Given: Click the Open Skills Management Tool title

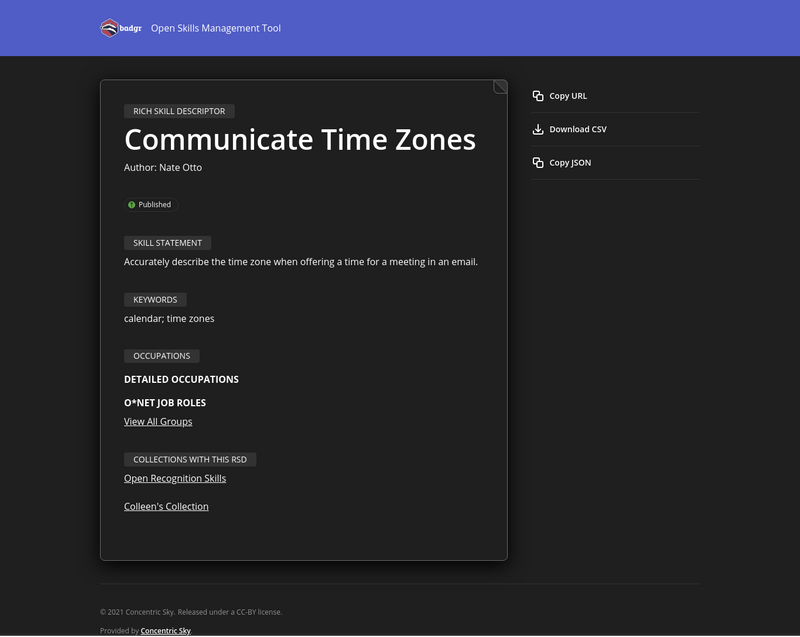Looking at the screenshot, I should [x=216, y=28].
